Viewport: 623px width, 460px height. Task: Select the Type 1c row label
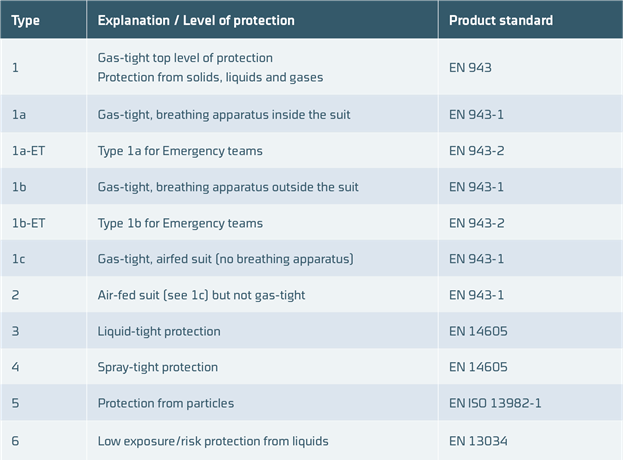(18, 259)
